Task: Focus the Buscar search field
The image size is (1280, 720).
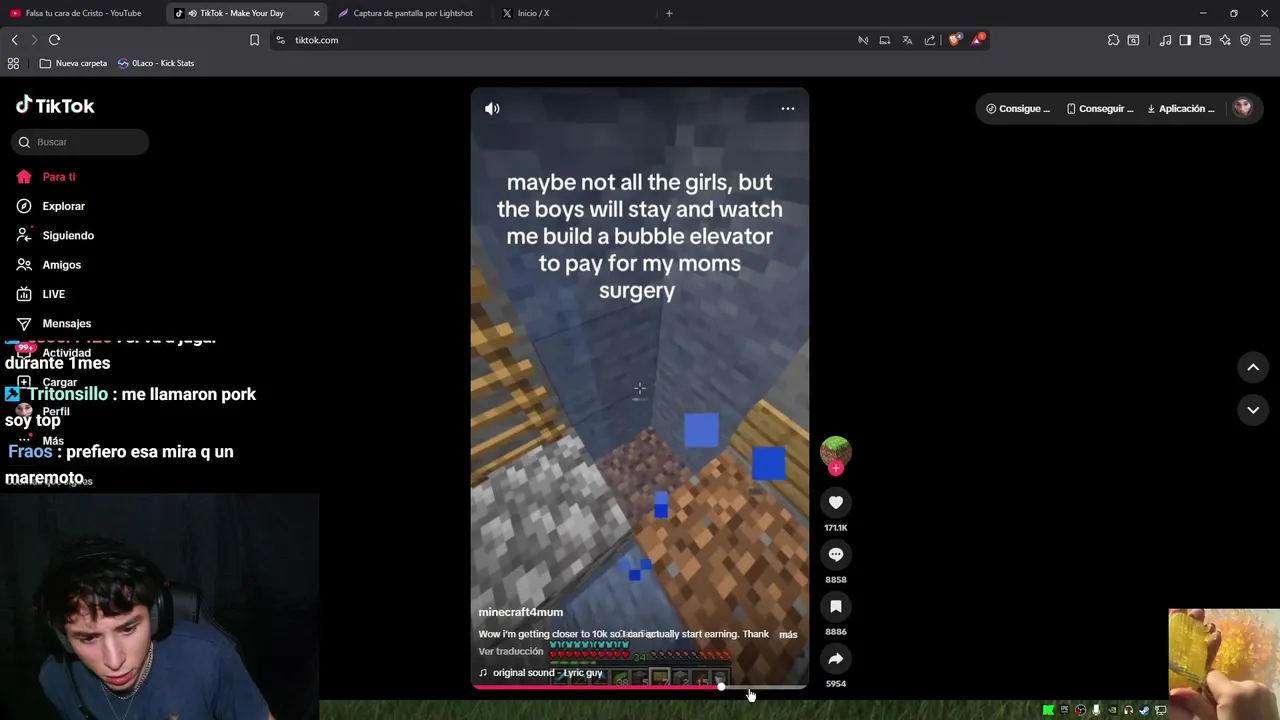Action: click(x=82, y=142)
